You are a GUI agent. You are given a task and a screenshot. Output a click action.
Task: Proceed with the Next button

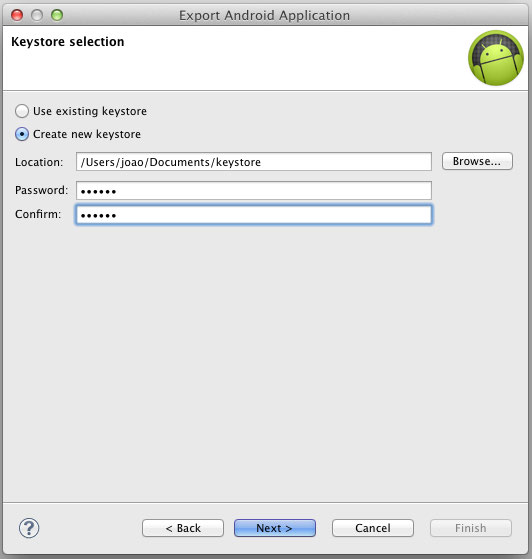(x=275, y=528)
